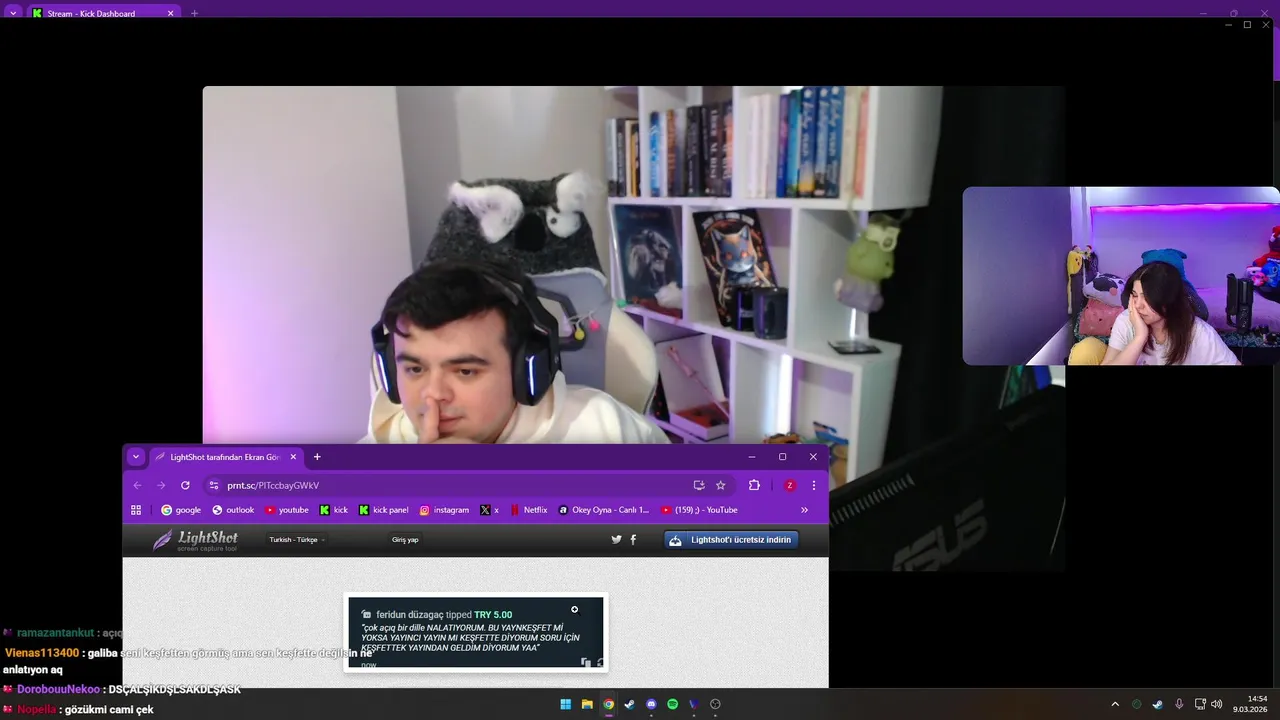Screen dimensions: 1280x720
Task: Open the Chrome profile avatar 'Z'
Action: (x=790, y=485)
